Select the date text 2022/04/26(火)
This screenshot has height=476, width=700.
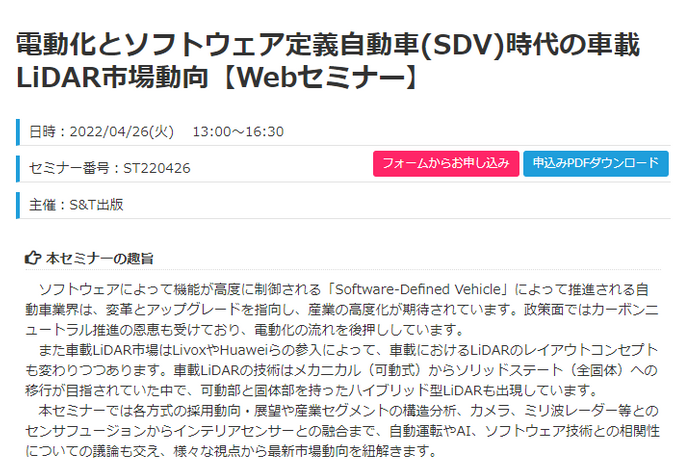[121, 132]
